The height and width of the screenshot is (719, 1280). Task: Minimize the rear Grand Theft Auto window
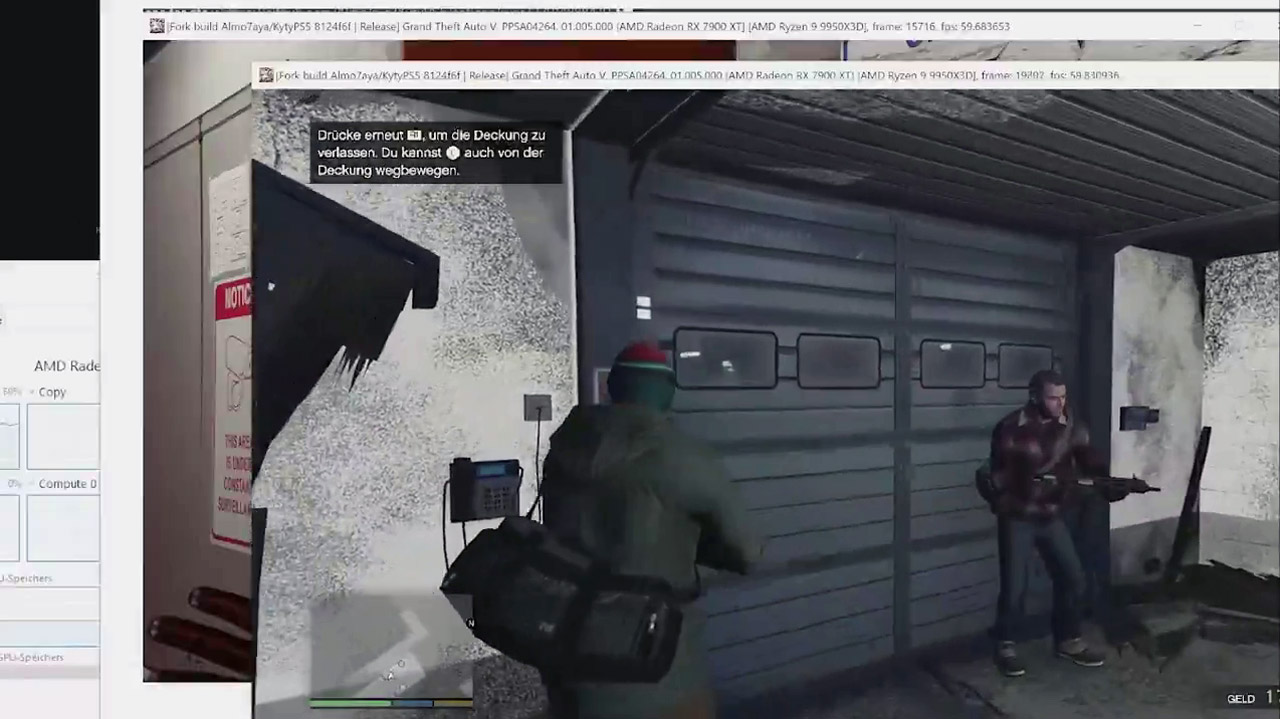pos(1198,26)
